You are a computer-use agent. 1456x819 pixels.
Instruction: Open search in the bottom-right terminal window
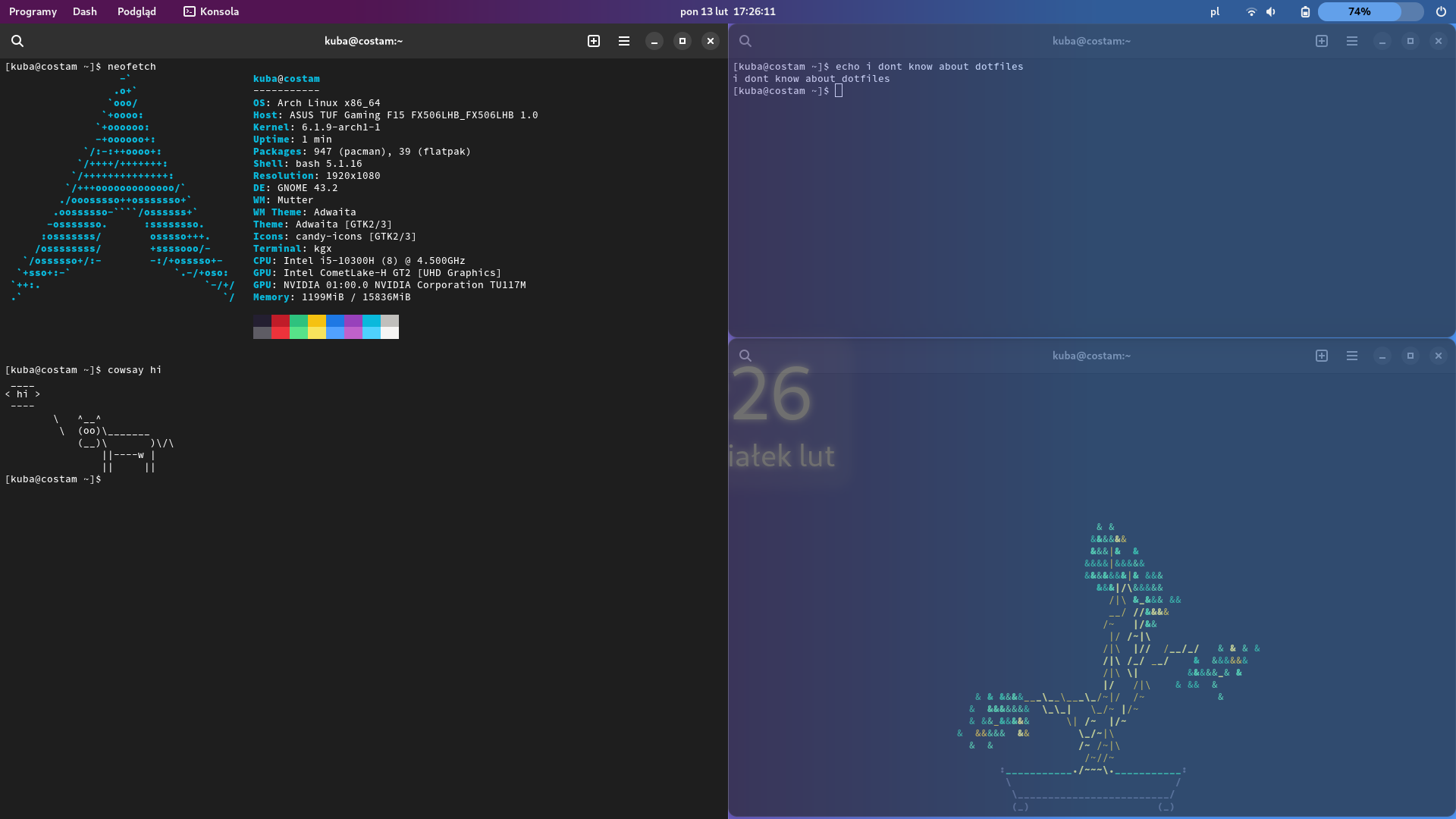(745, 355)
